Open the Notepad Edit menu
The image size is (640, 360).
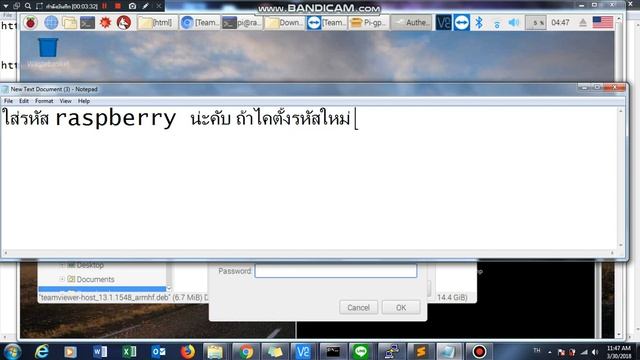tap(24, 101)
